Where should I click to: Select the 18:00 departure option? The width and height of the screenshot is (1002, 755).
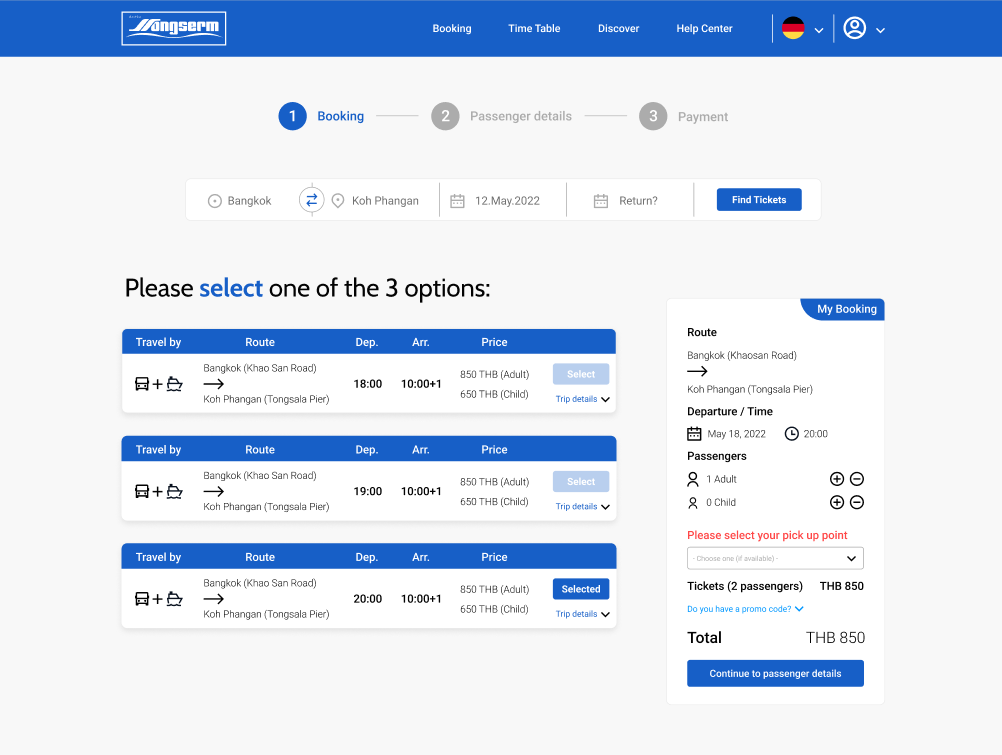click(581, 374)
